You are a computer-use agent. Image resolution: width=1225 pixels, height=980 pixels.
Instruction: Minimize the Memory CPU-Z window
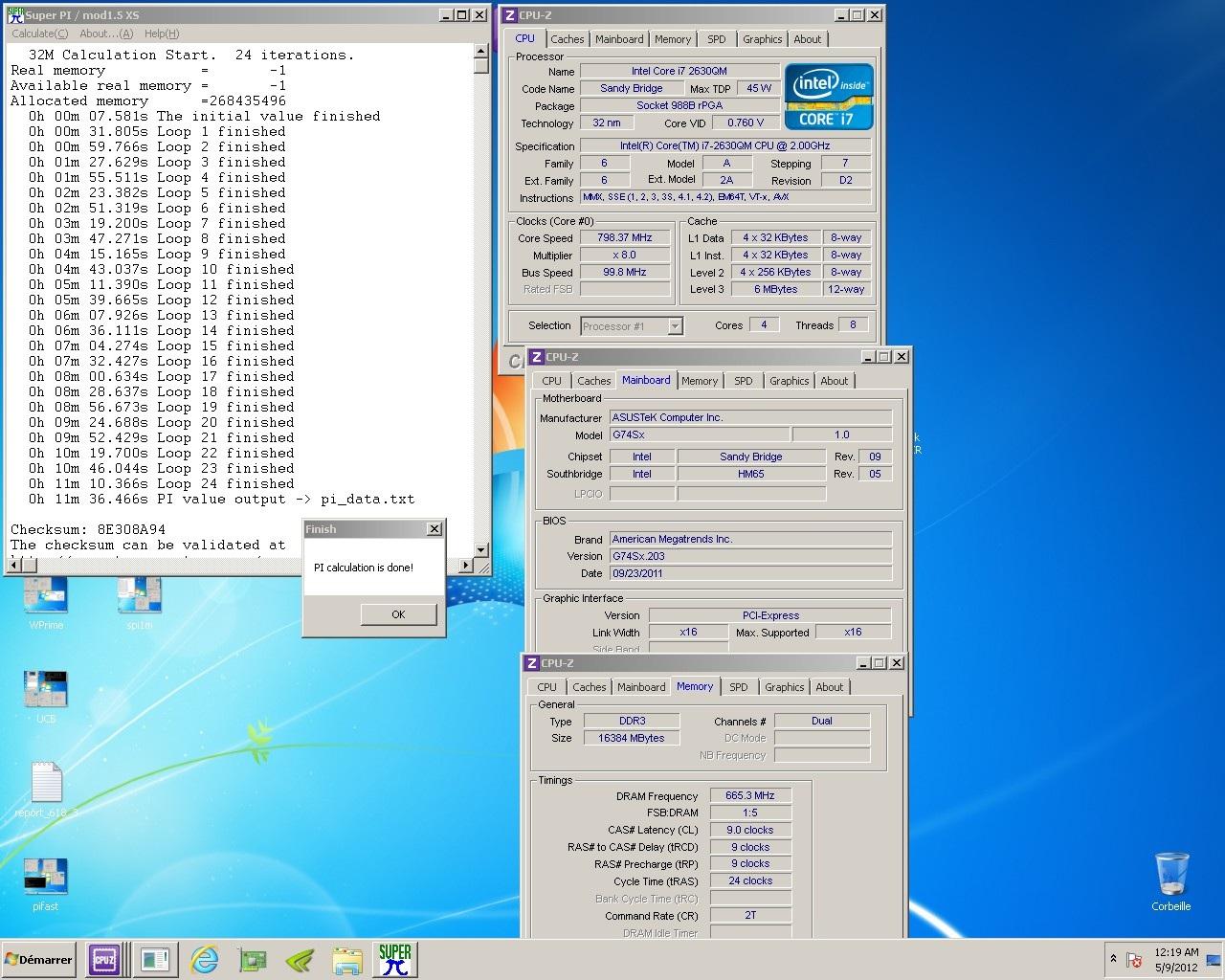click(864, 663)
